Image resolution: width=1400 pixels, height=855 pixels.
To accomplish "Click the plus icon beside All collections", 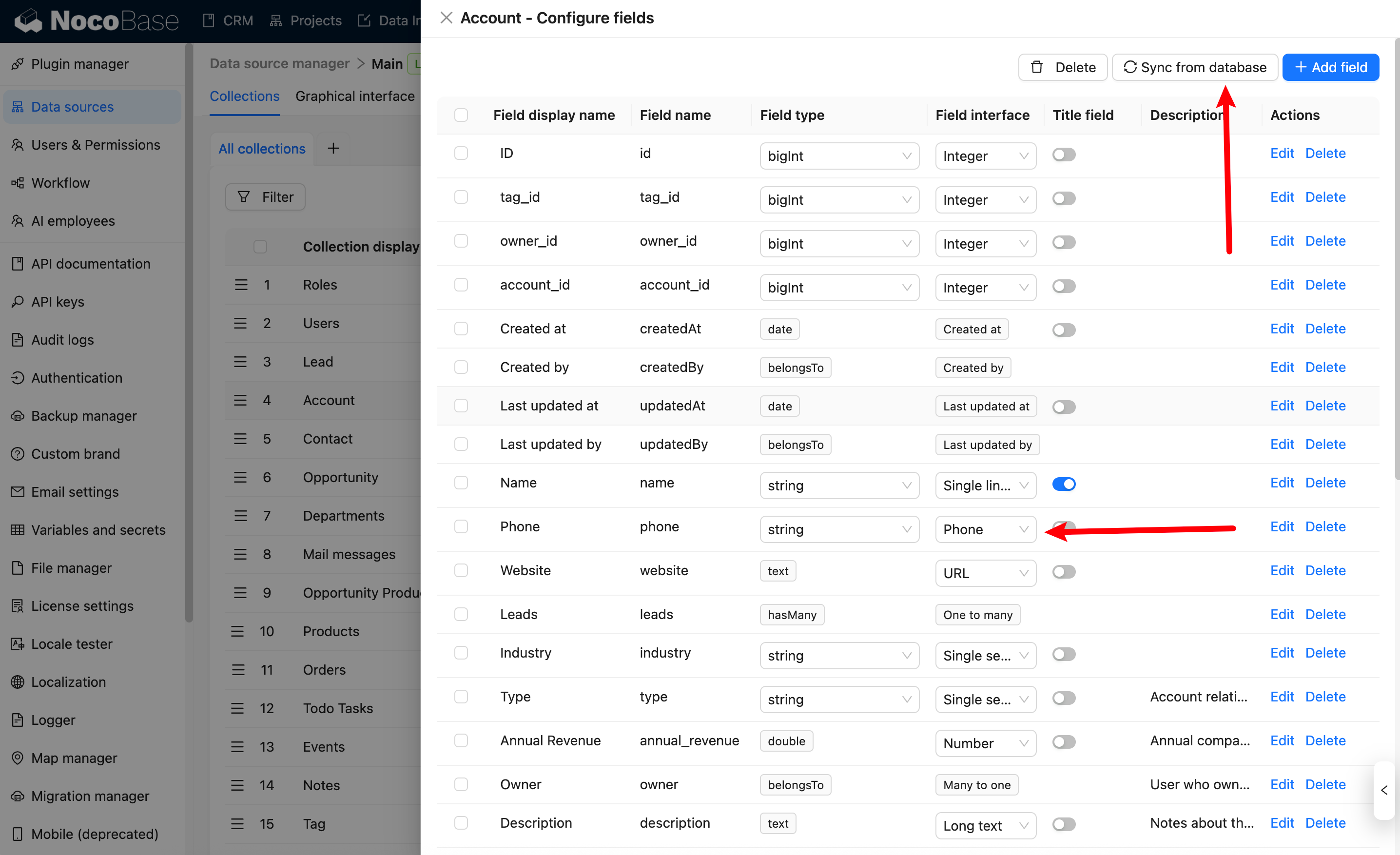I will coord(333,148).
